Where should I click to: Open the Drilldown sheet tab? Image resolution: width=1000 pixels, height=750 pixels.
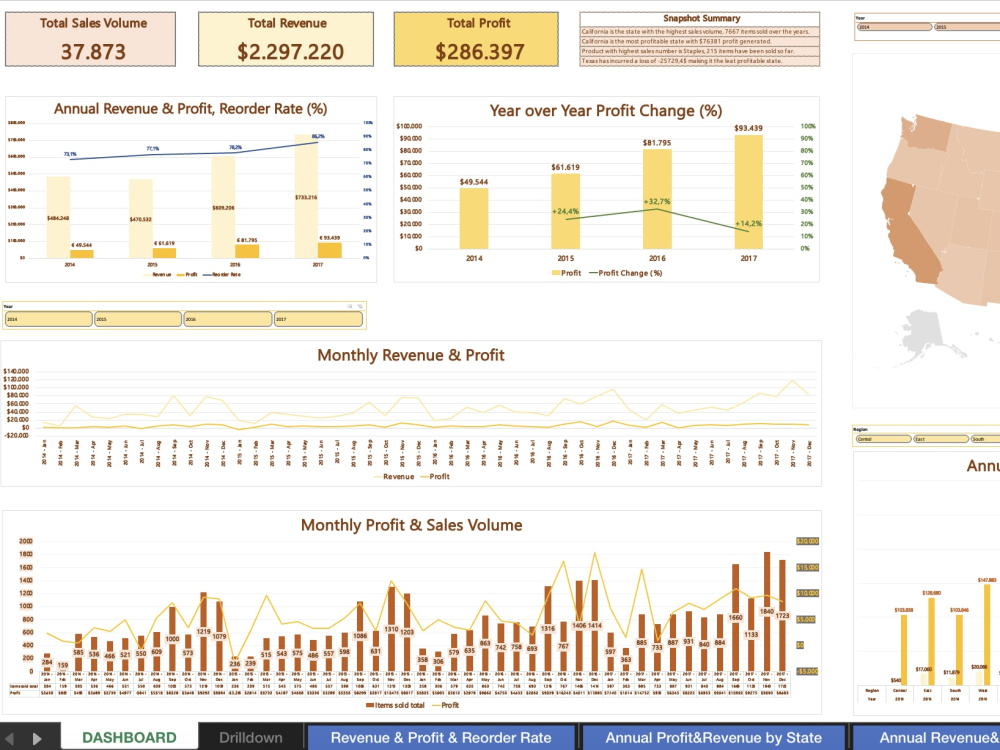251,737
